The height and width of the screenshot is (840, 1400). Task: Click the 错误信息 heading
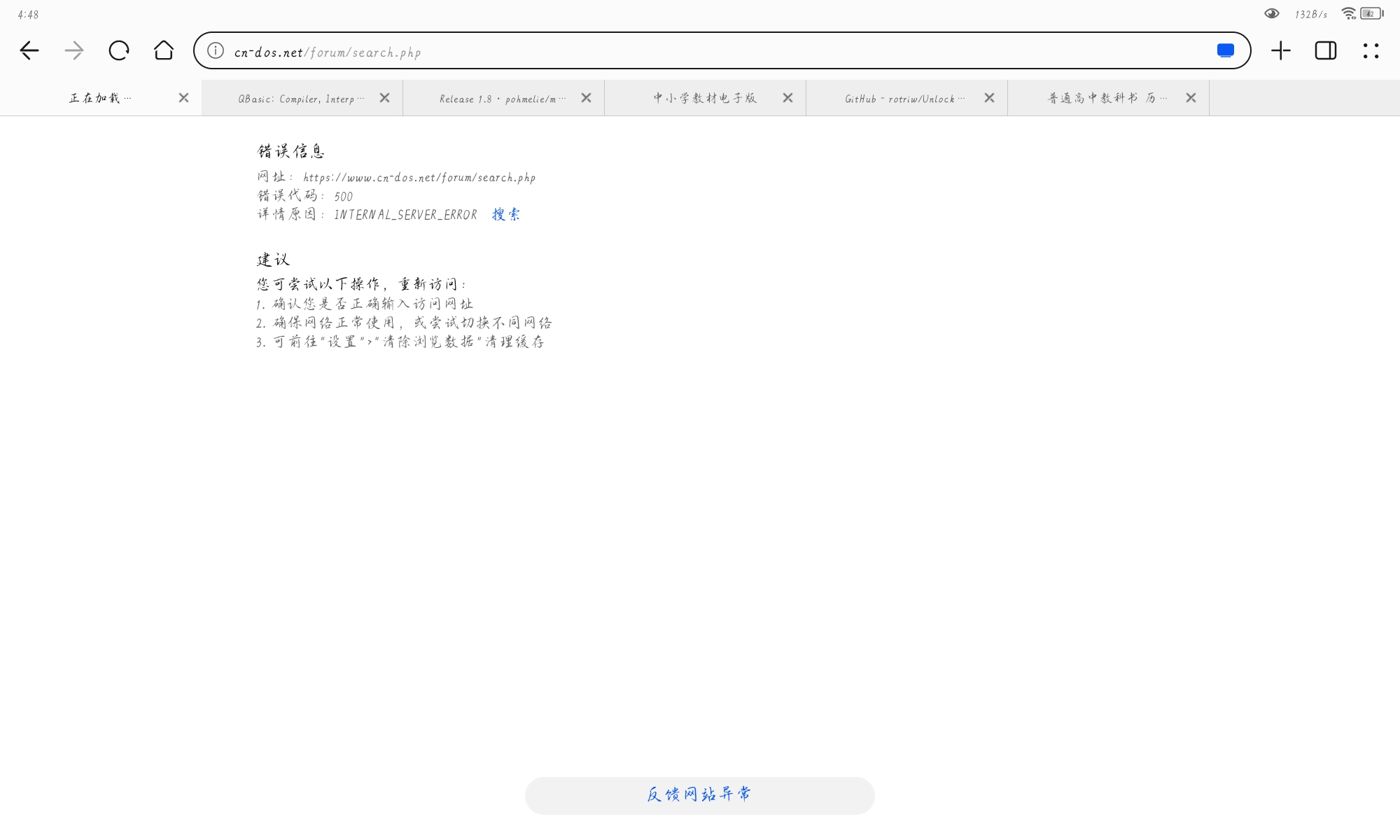coord(291,151)
